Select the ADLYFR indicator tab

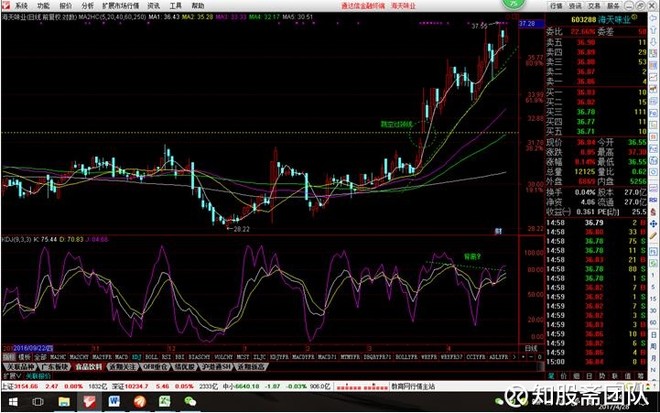499,357
